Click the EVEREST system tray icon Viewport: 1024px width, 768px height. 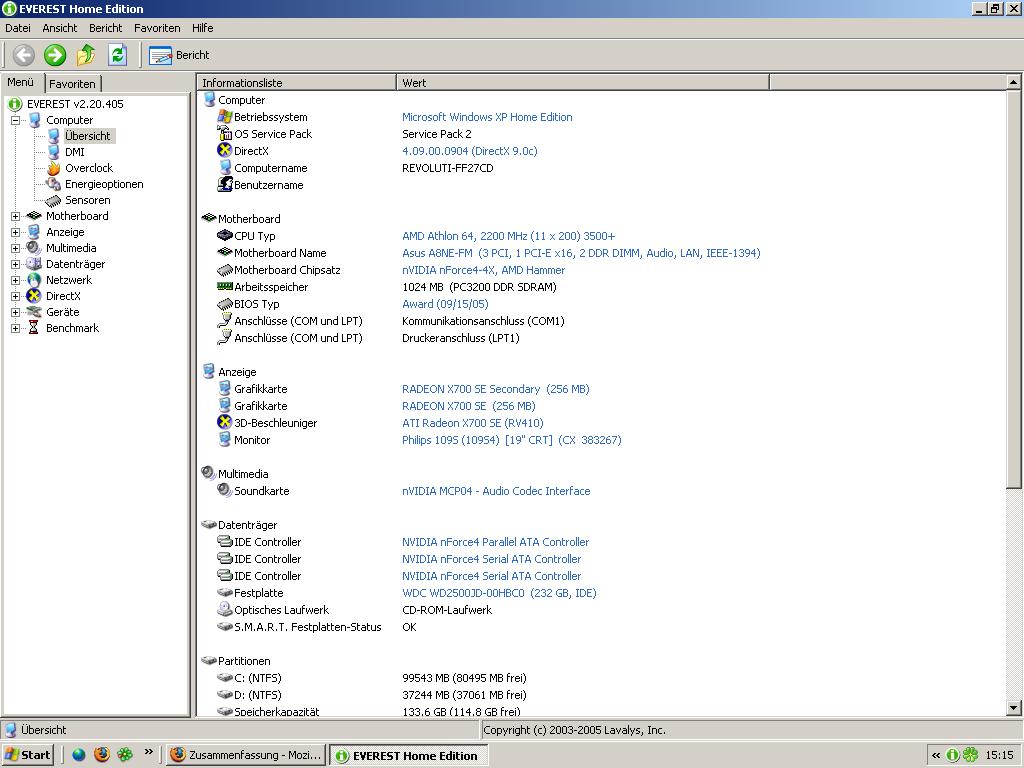(952, 755)
